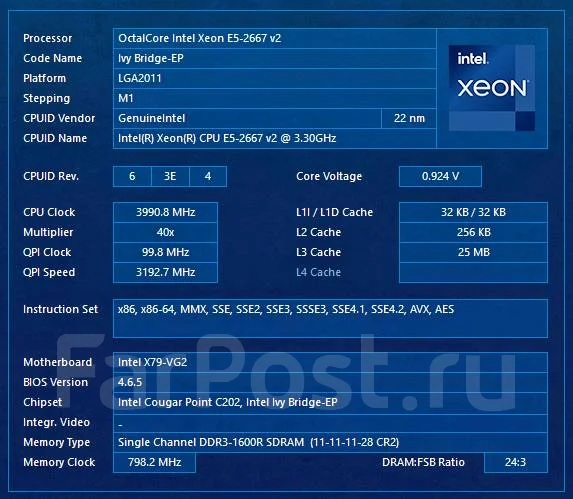
Task: Select the instruction set list text
Action: tap(286, 310)
